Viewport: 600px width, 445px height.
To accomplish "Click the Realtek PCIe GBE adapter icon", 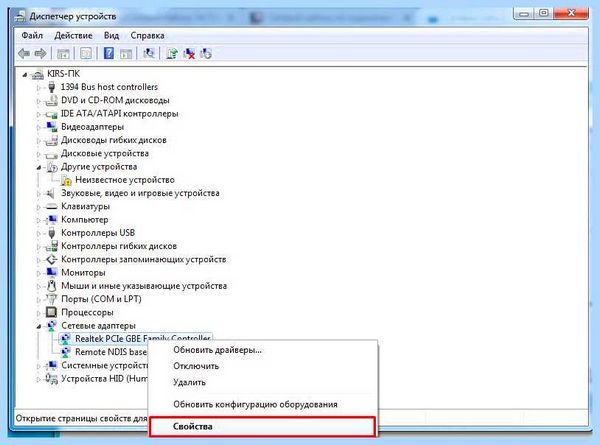I will coord(66,339).
